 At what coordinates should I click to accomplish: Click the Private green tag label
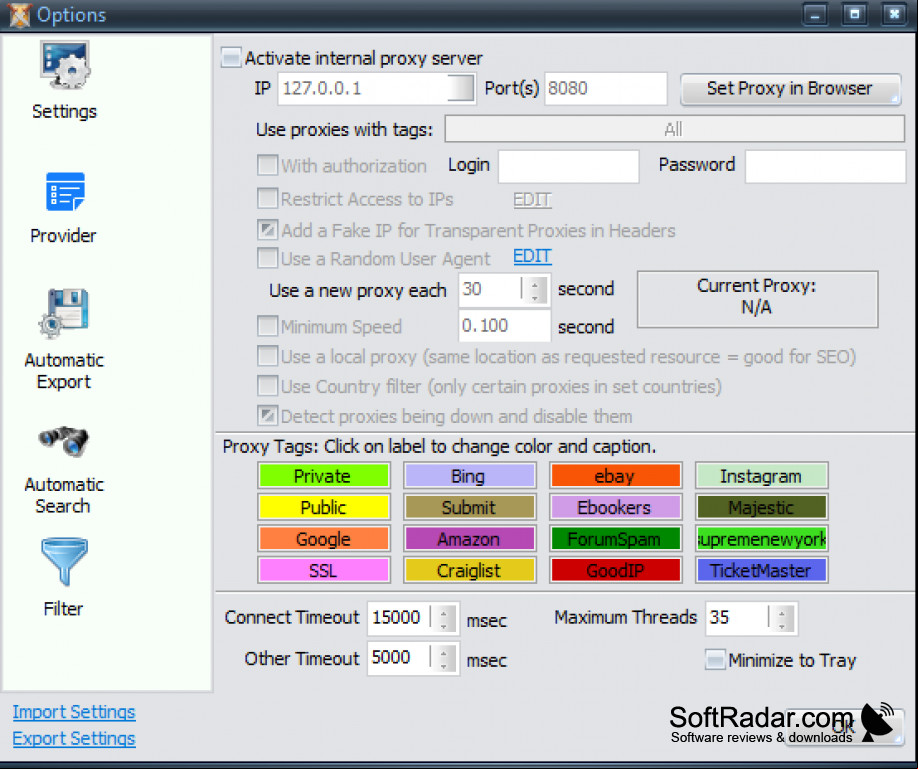point(324,476)
